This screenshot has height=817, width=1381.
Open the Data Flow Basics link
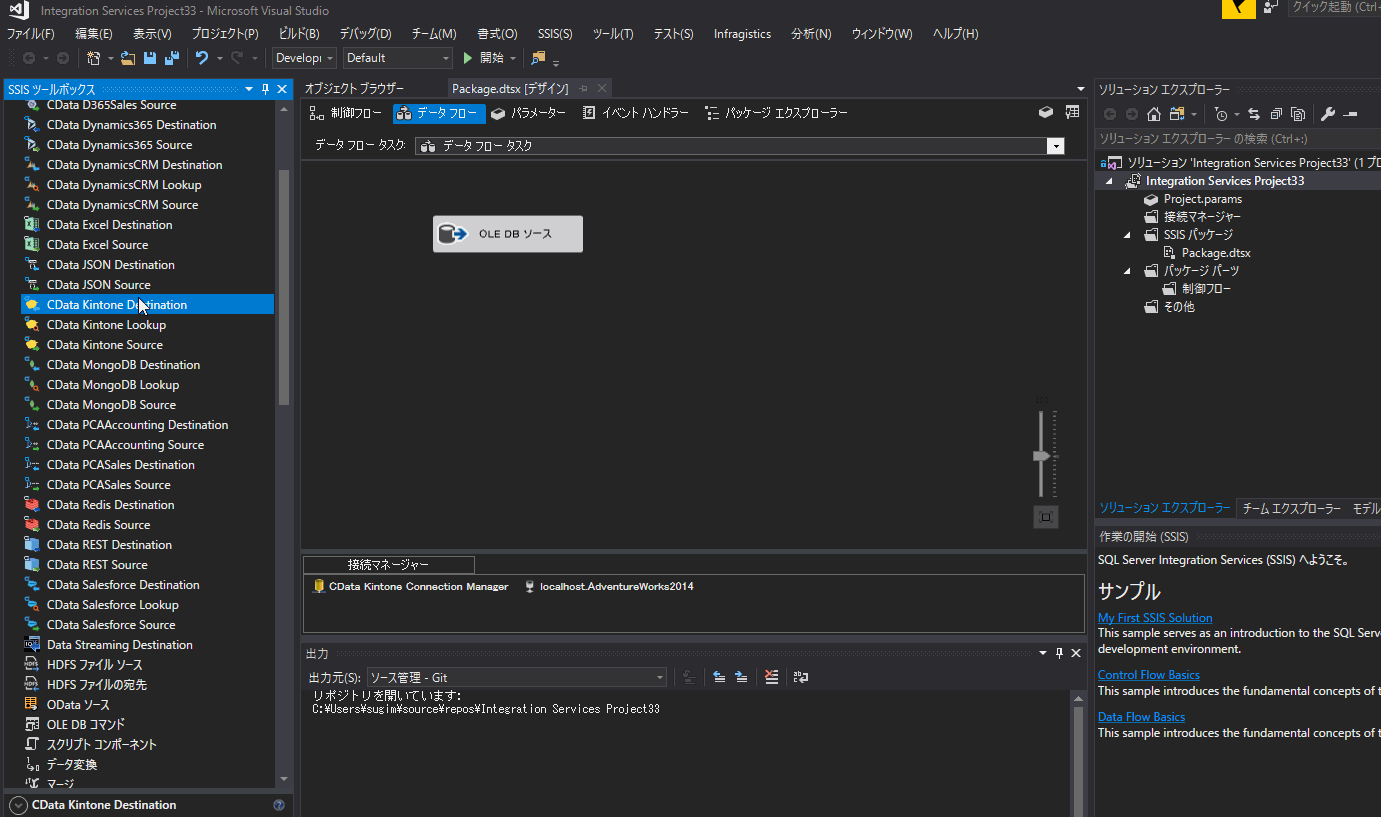[x=1141, y=717]
